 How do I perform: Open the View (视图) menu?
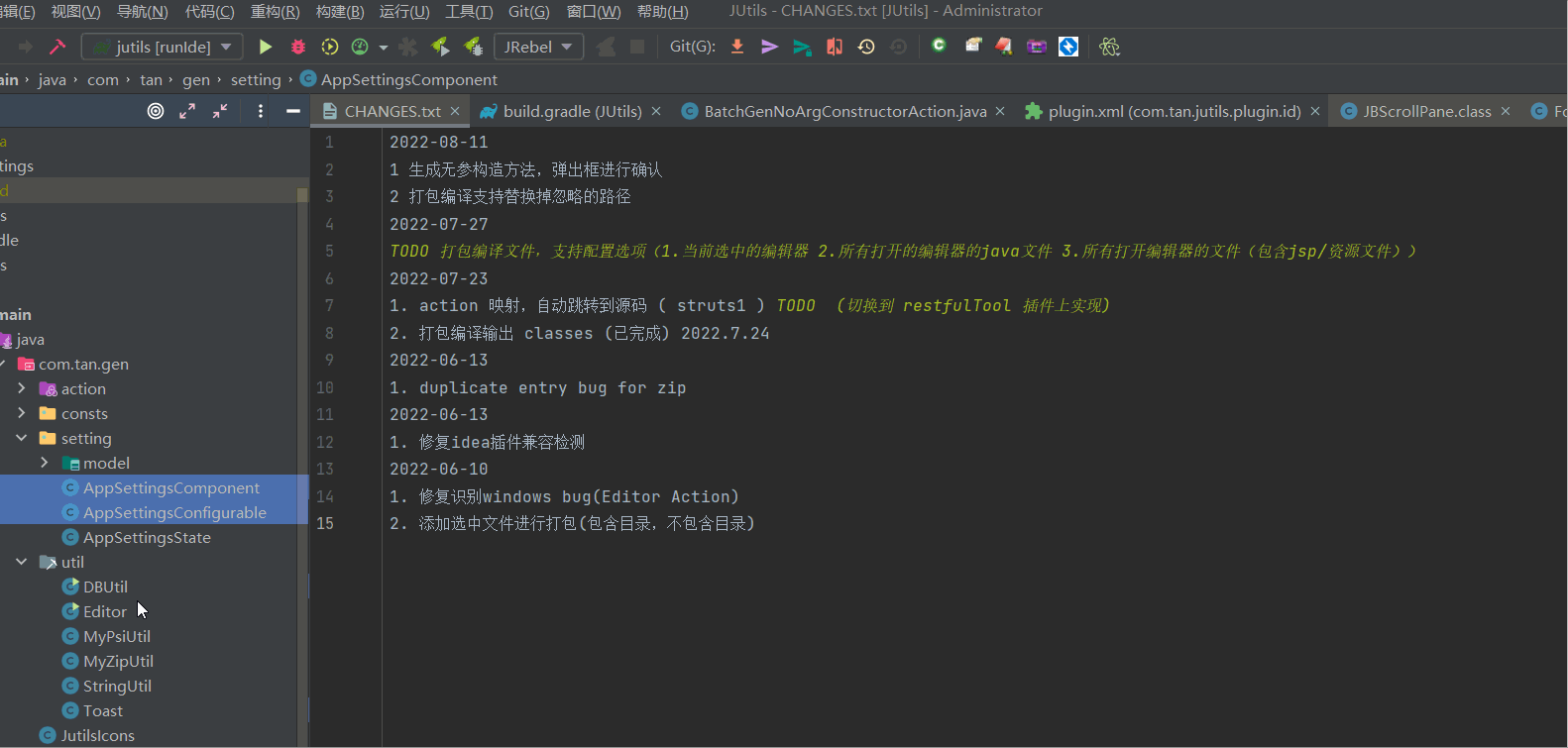tap(76, 11)
